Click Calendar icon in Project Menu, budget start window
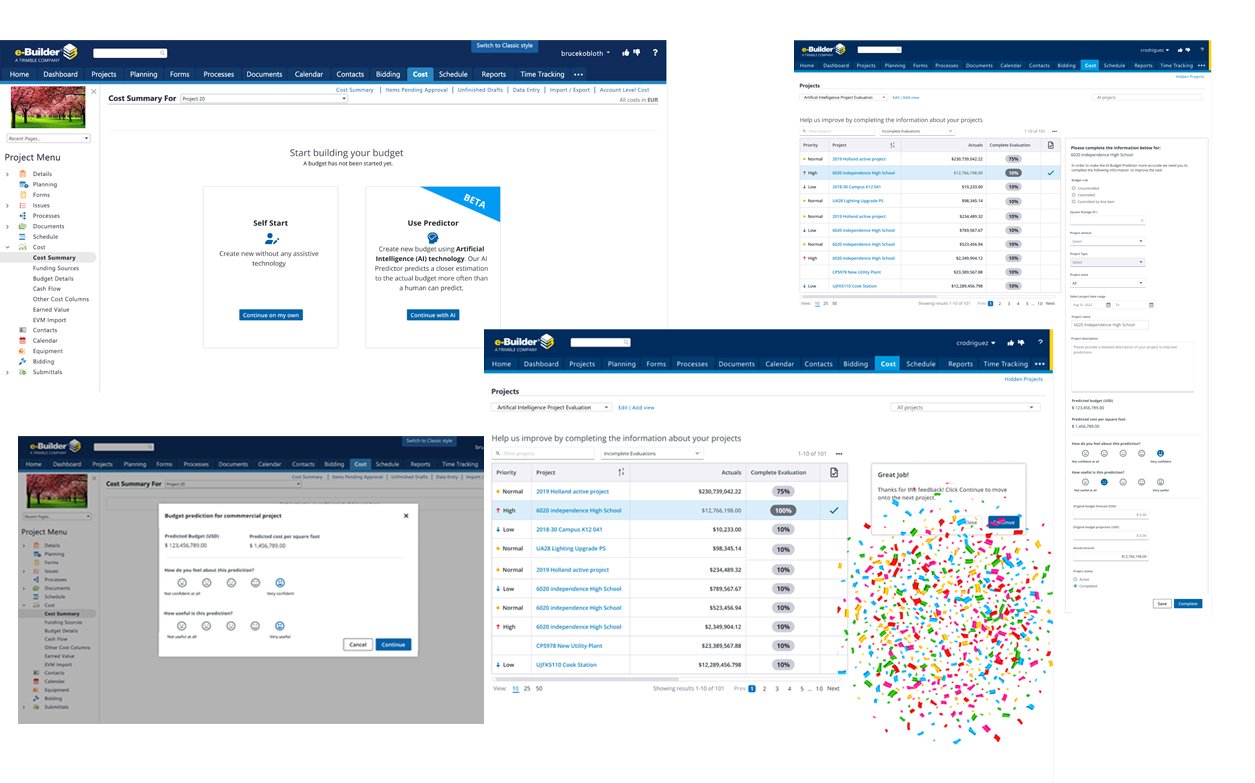The width and height of the screenshot is (1255, 783). point(23,340)
